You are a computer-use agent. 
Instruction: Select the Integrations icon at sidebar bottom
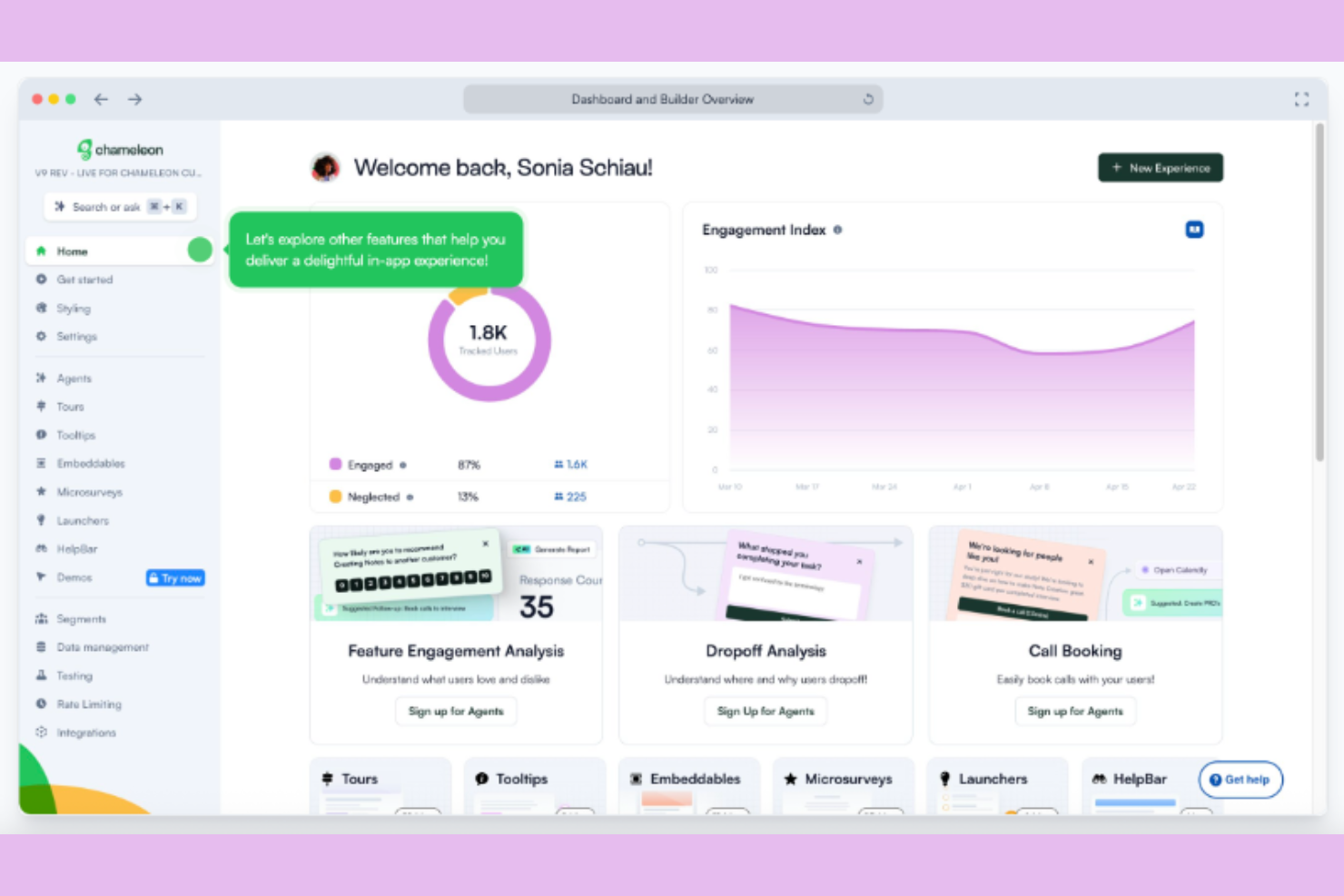(x=41, y=732)
